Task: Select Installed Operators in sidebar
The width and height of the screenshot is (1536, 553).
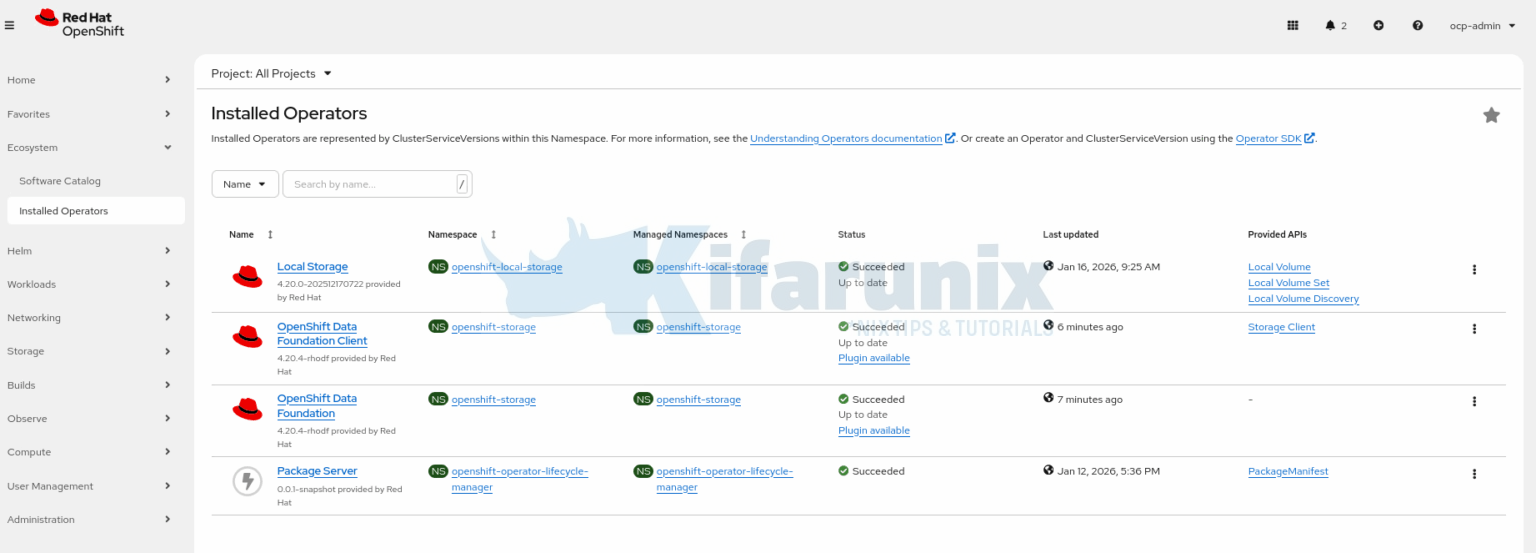Action: 95,211
